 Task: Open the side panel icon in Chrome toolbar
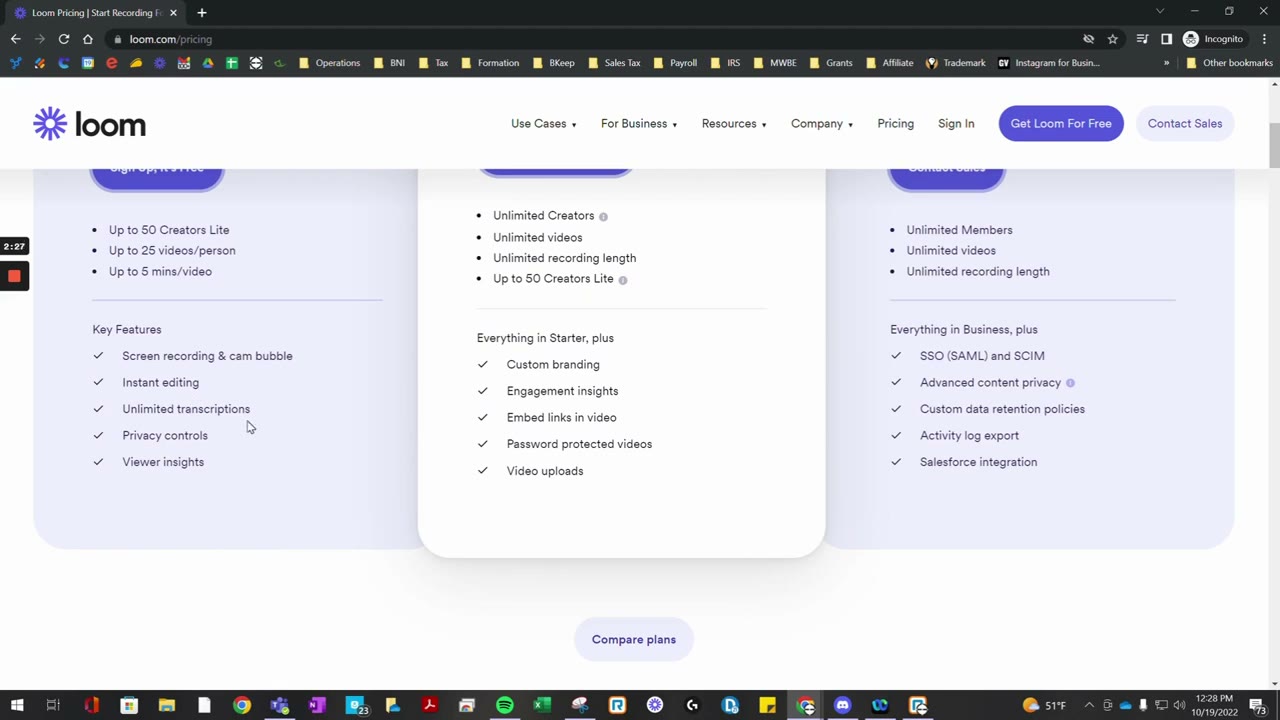click(x=1166, y=39)
